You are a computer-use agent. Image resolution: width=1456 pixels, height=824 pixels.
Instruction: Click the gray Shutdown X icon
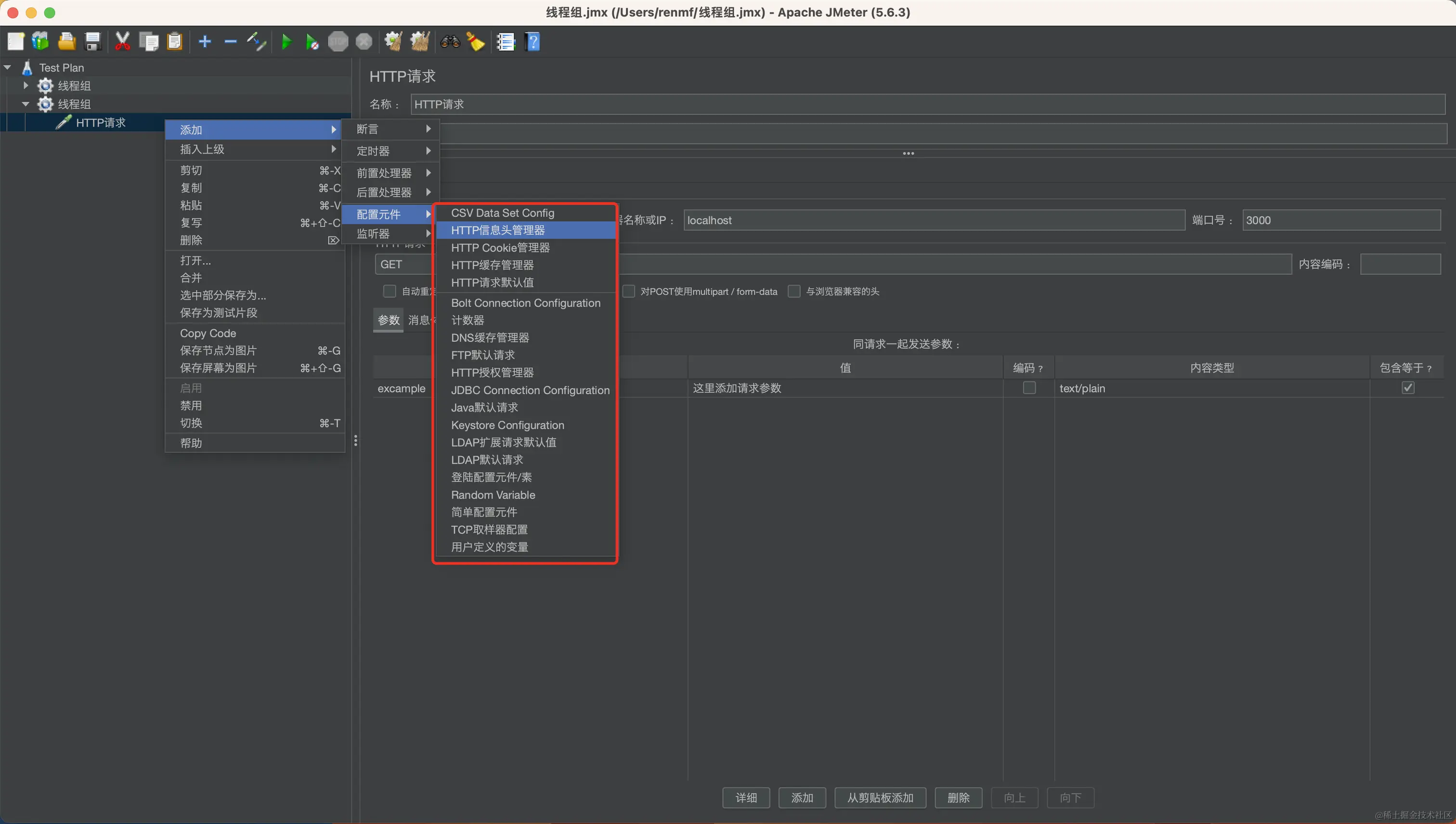coord(364,41)
